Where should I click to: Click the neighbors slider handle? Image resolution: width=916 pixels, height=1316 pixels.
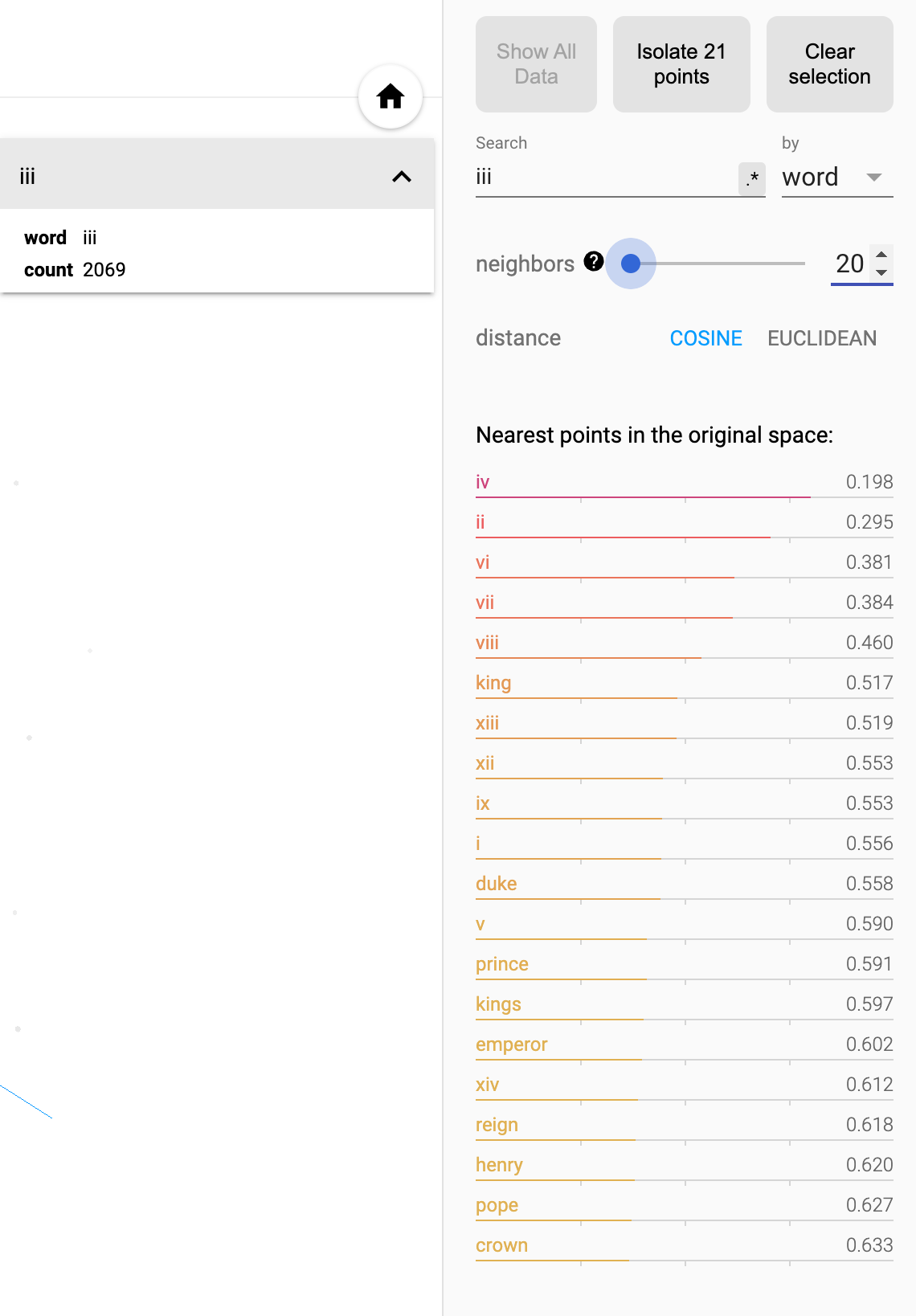[631, 264]
